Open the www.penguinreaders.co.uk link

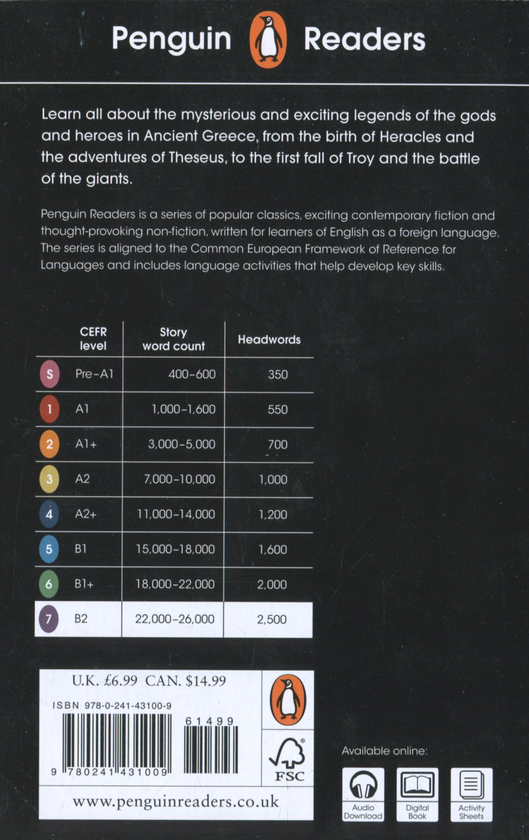tap(176, 802)
